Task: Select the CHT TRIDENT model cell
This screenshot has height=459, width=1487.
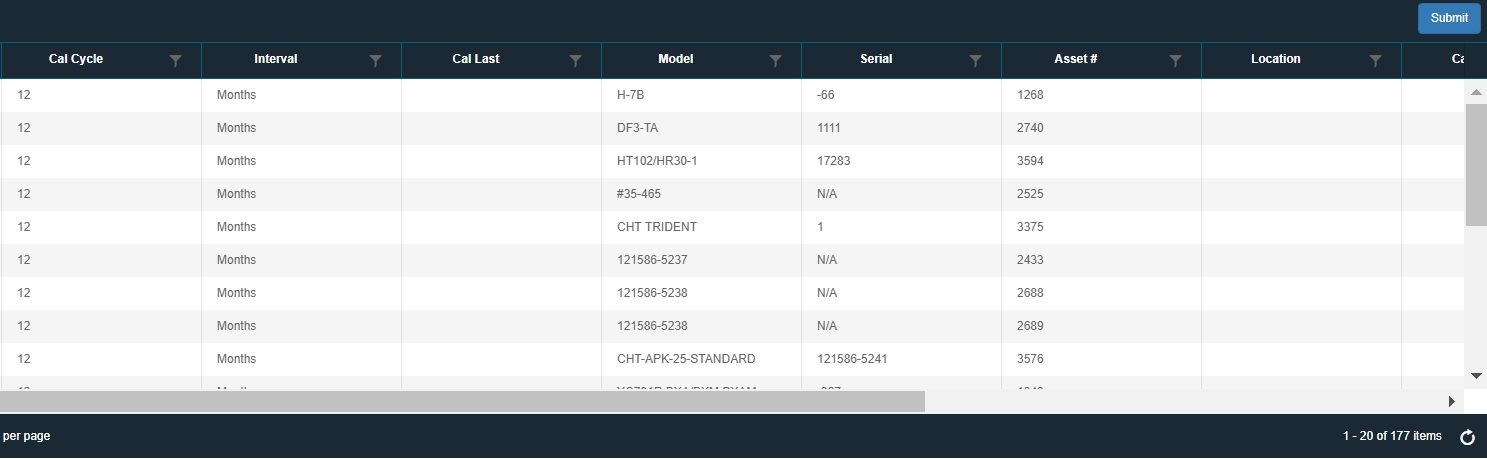Action: 657,227
